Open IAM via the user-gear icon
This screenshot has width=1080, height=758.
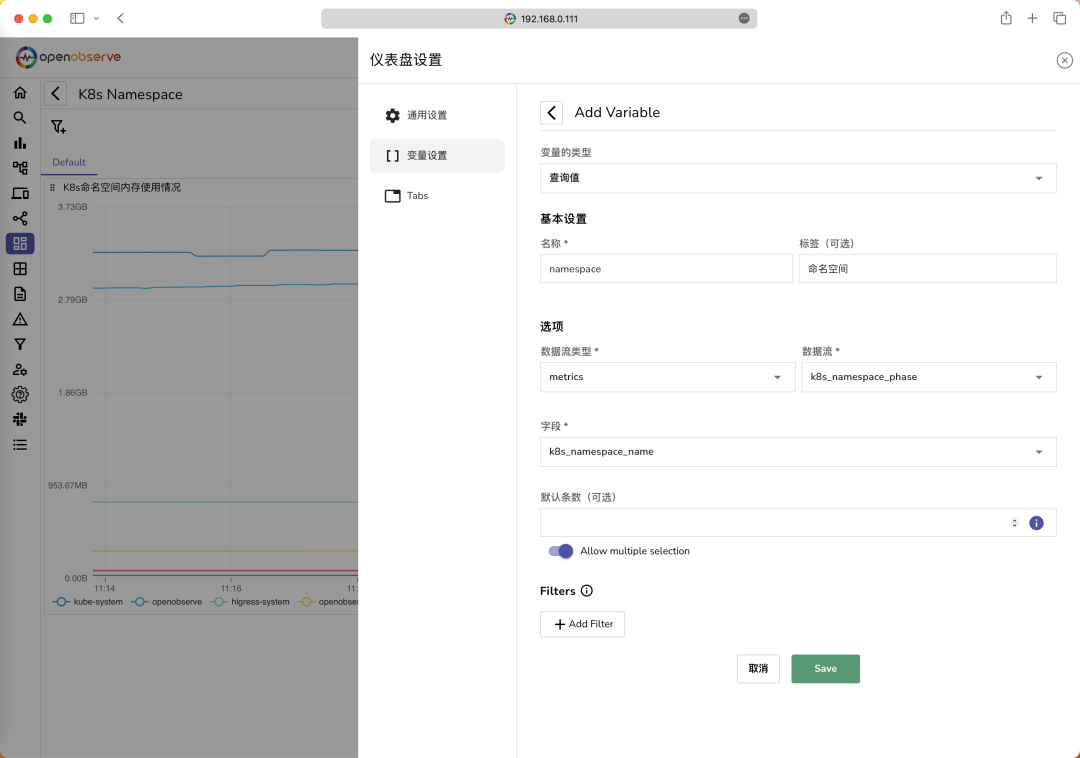tap(20, 370)
